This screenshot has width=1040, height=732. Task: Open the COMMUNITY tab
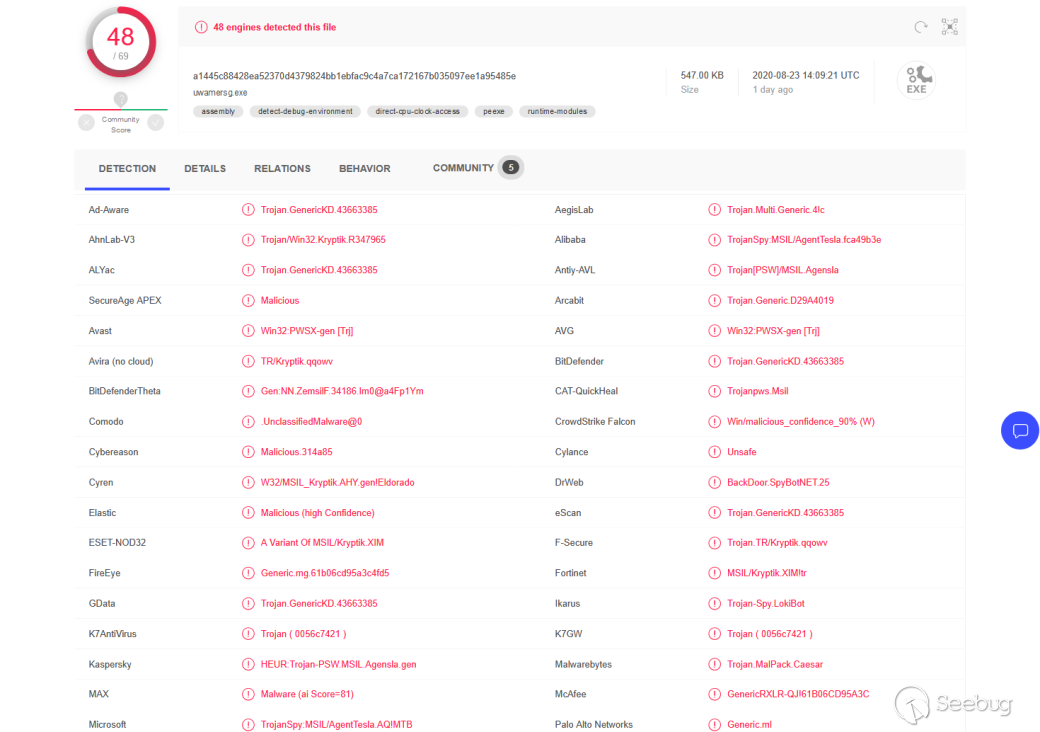(x=464, y=168)
